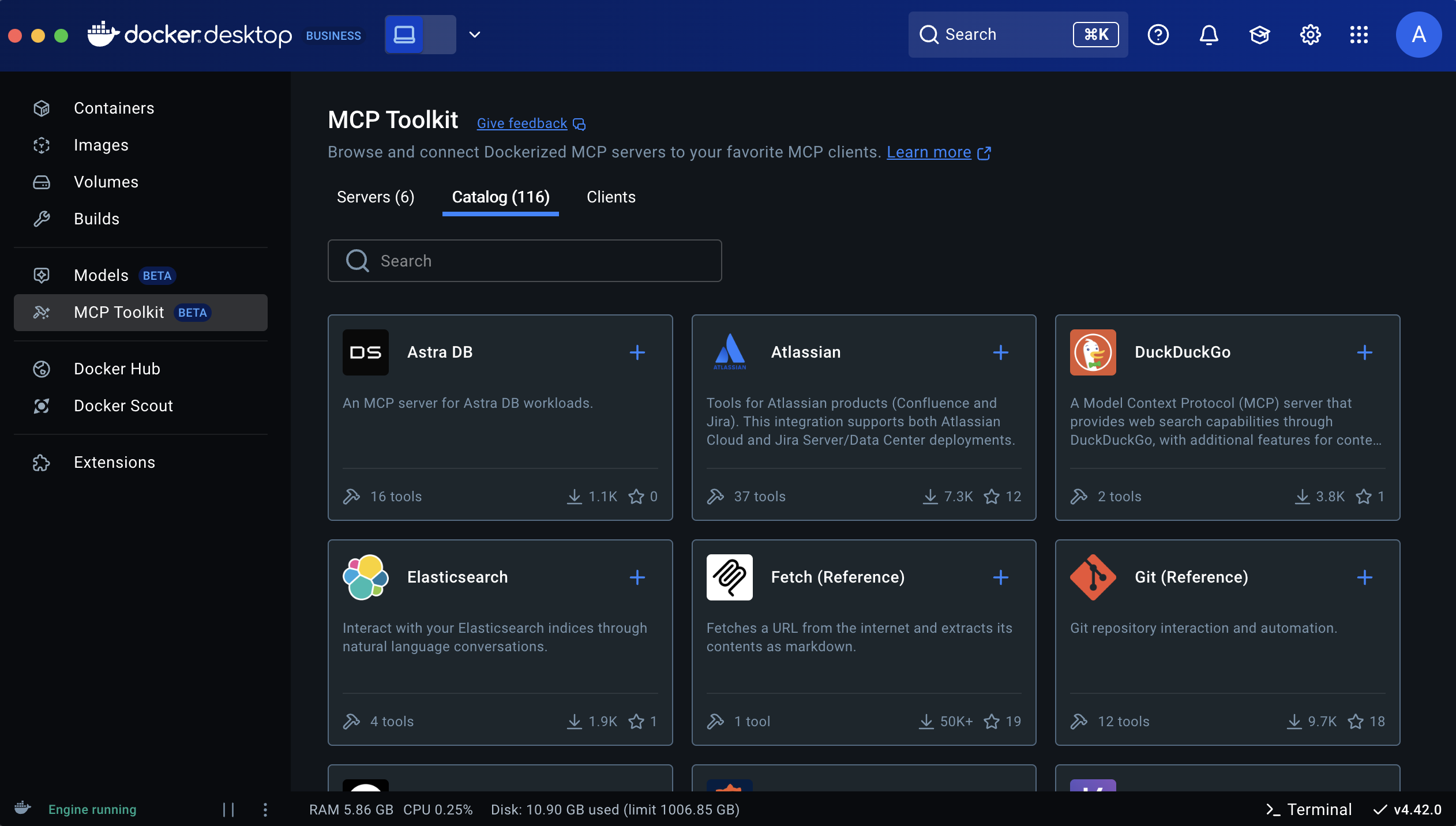Switch to the Clients tab
1456x826 pixels.
(x=611, y=197)
